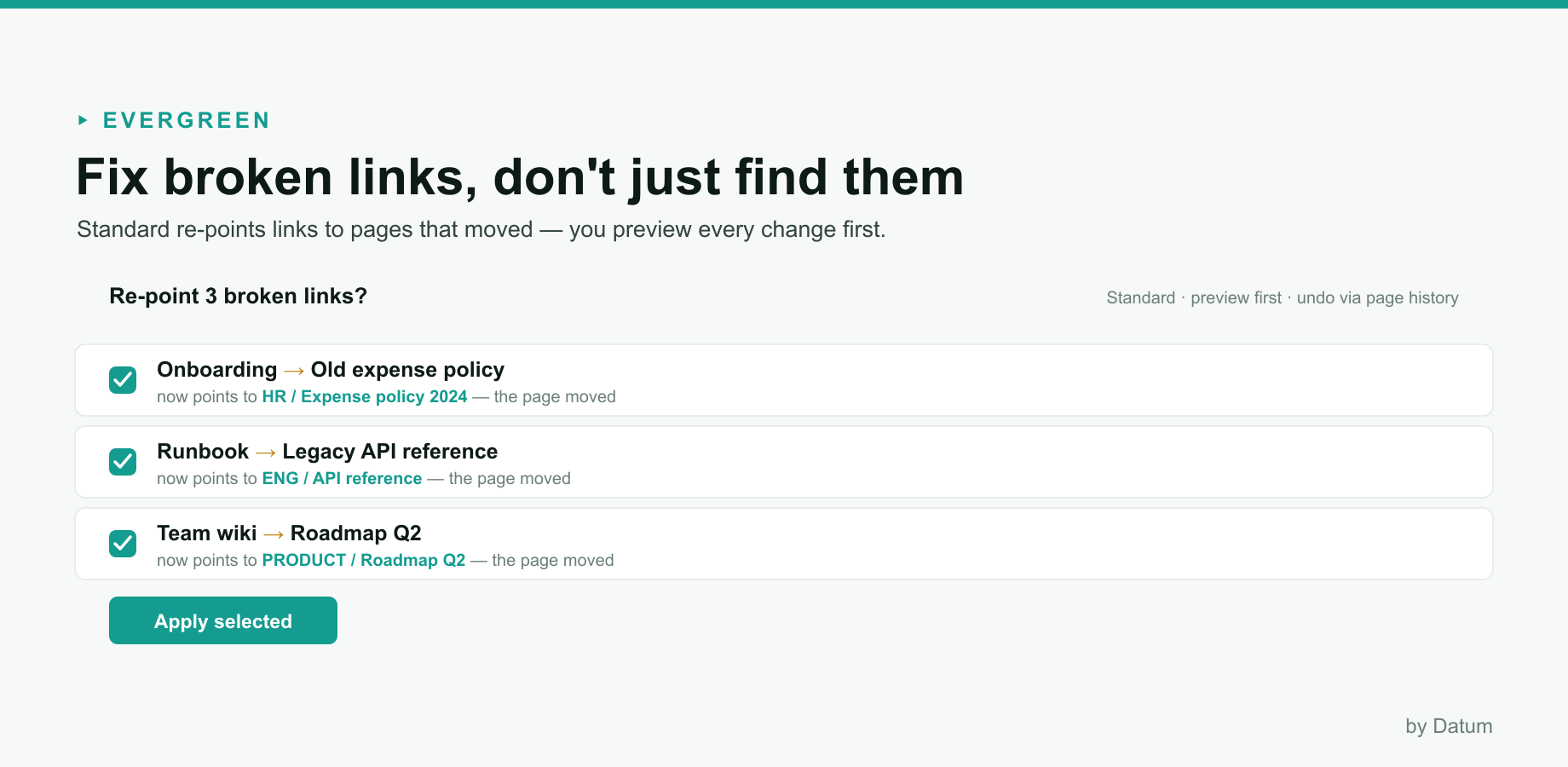
Task: Follow the ENG / API reference link
Action: coord(342,478)
